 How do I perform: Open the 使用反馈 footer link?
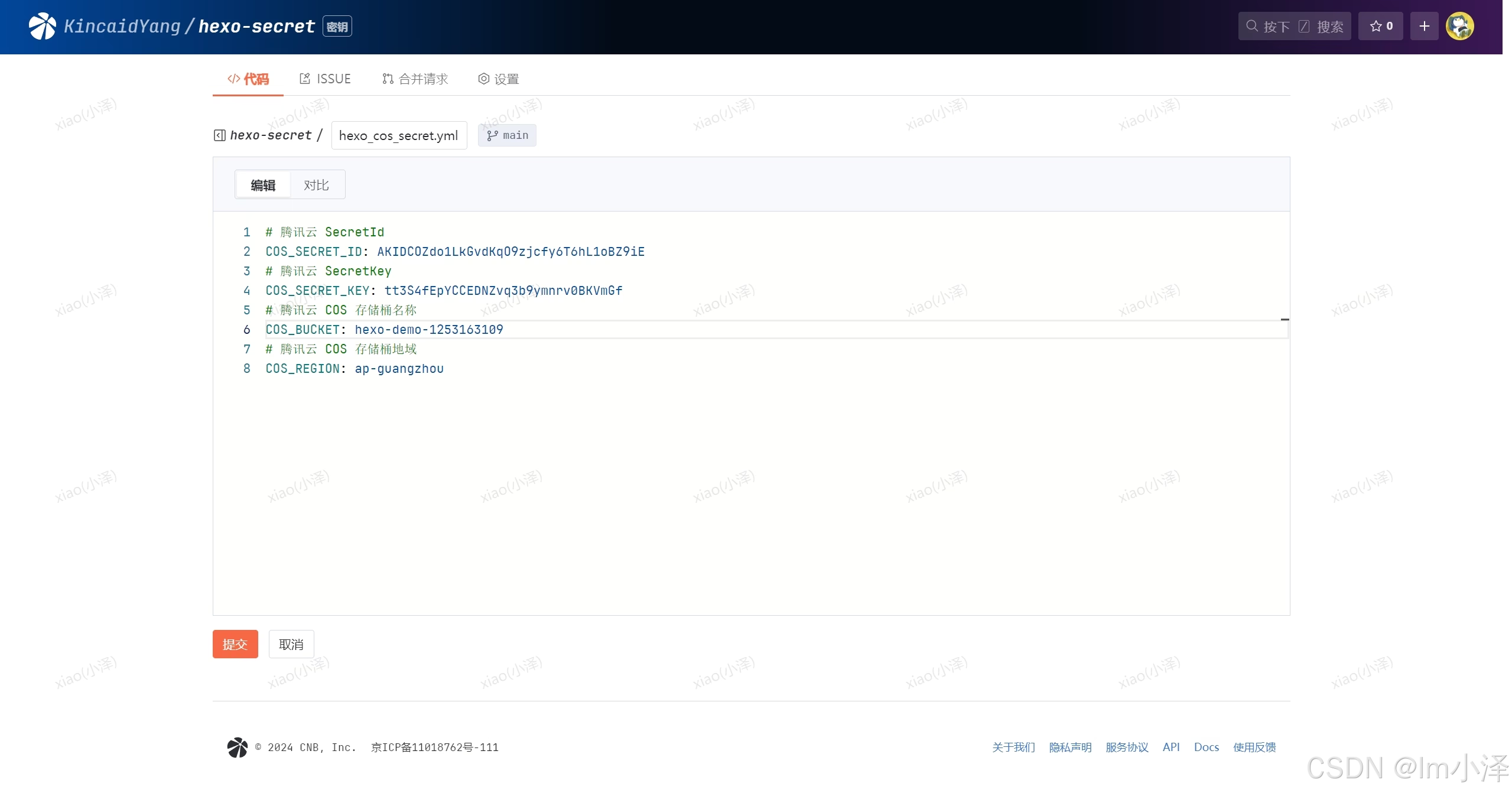pos(1254,747)
